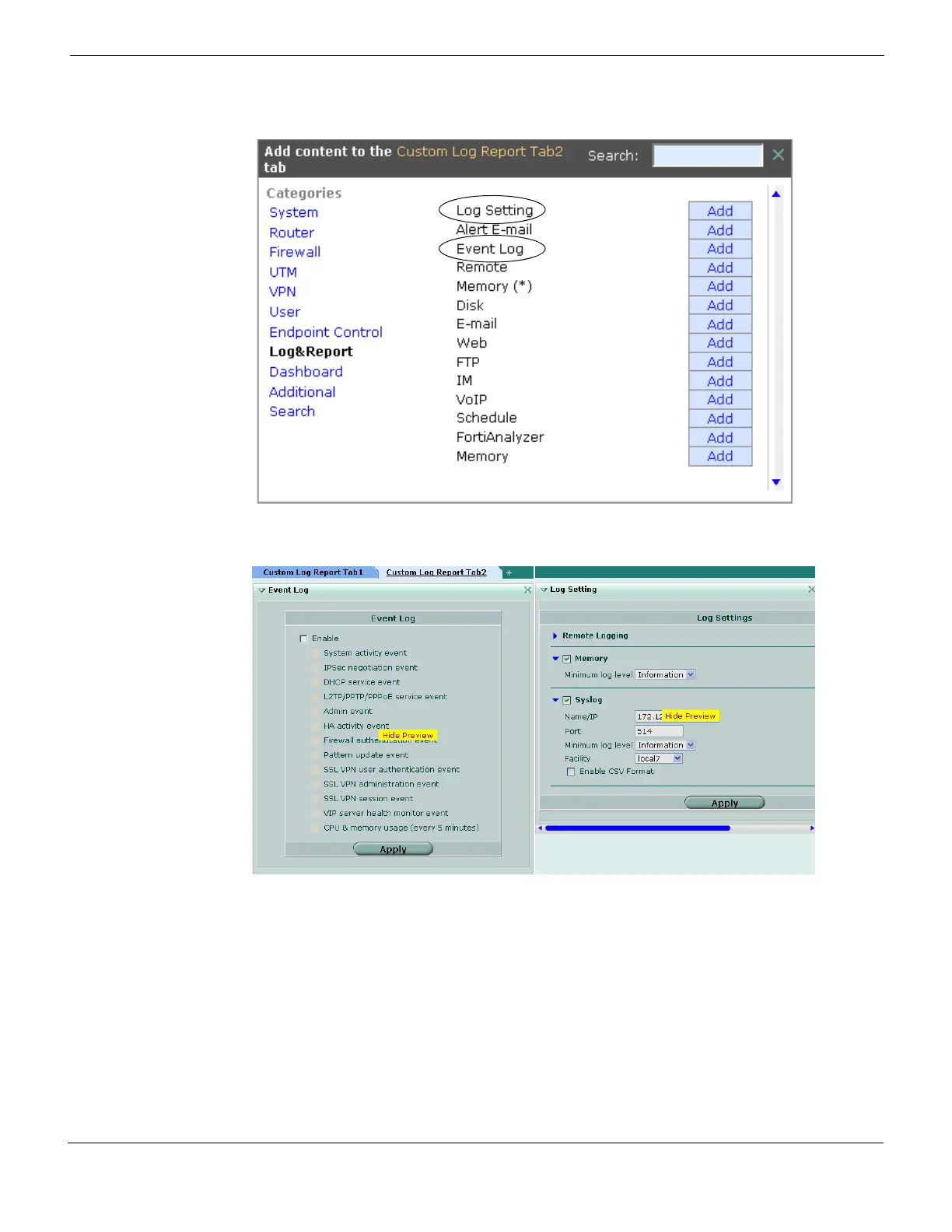Click Hide Preview in the Log Setting widget
The image size is (952, 1232).
click(690, 716)
